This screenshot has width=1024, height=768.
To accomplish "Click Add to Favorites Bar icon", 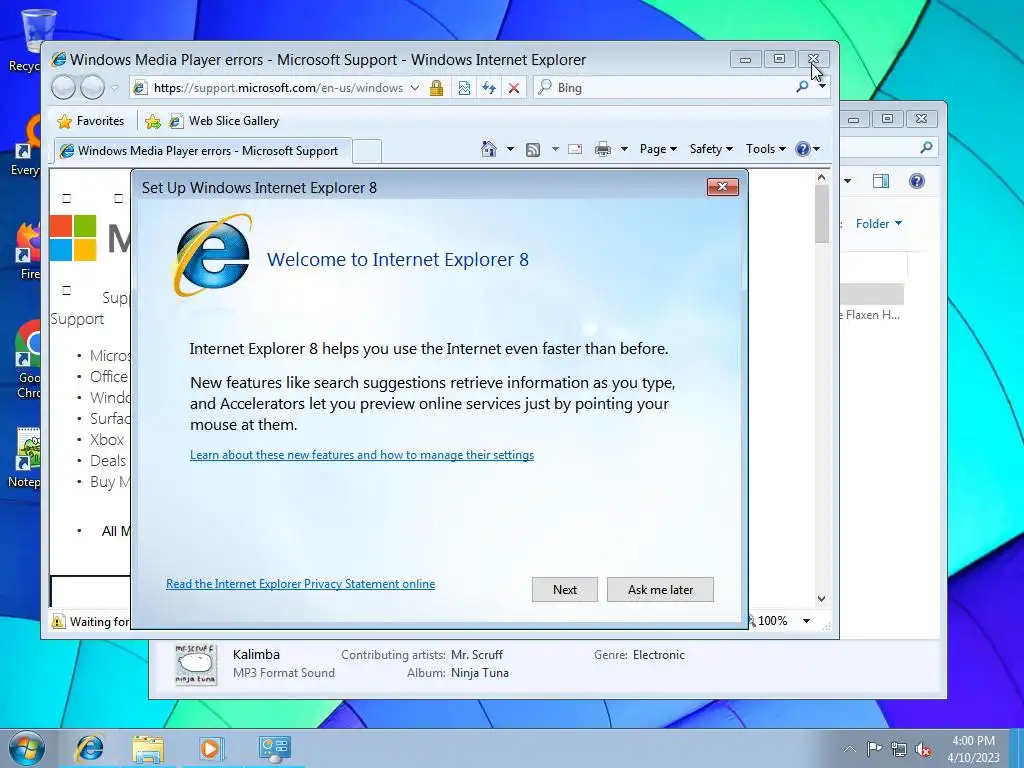I will pos(153,121).
